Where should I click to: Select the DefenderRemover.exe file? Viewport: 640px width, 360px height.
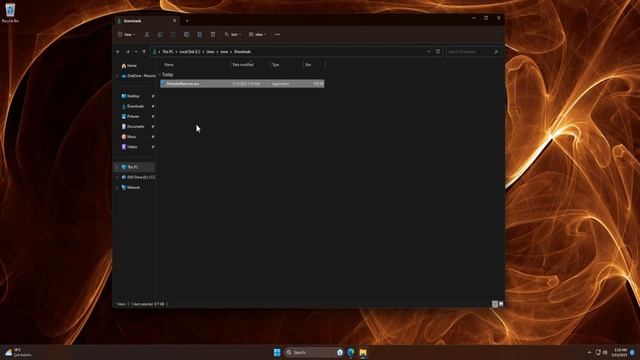242,84
